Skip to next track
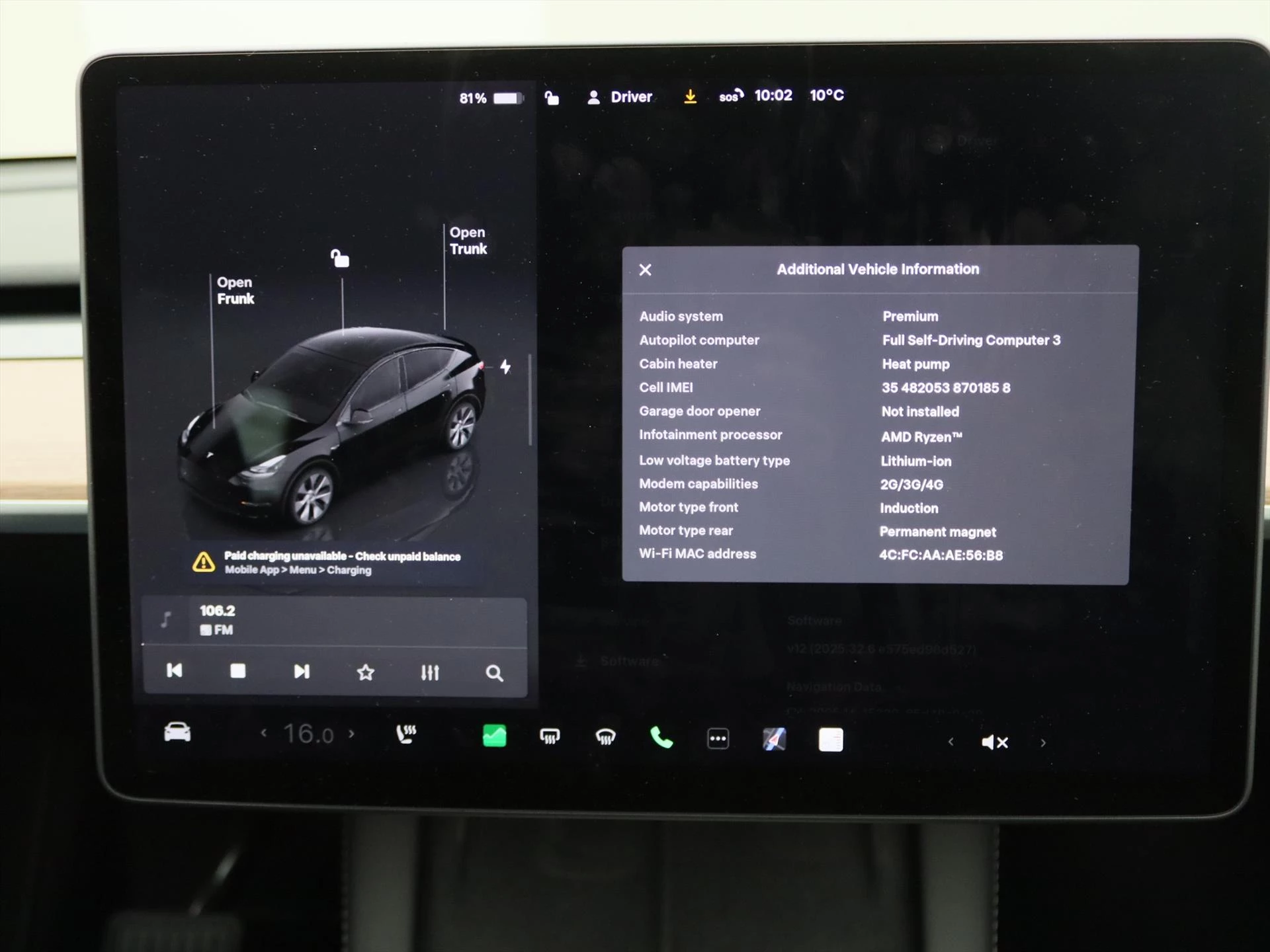Viewport: 1270px width, 952px height. click(302, 672)
